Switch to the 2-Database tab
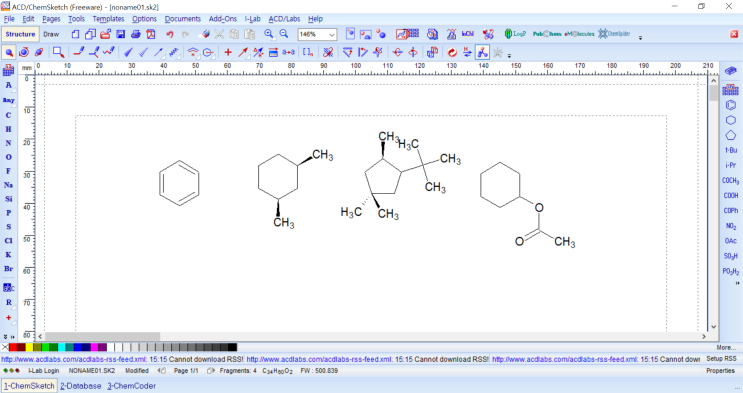The width and height of the screenshot is (743, 393). coord(81,386)
